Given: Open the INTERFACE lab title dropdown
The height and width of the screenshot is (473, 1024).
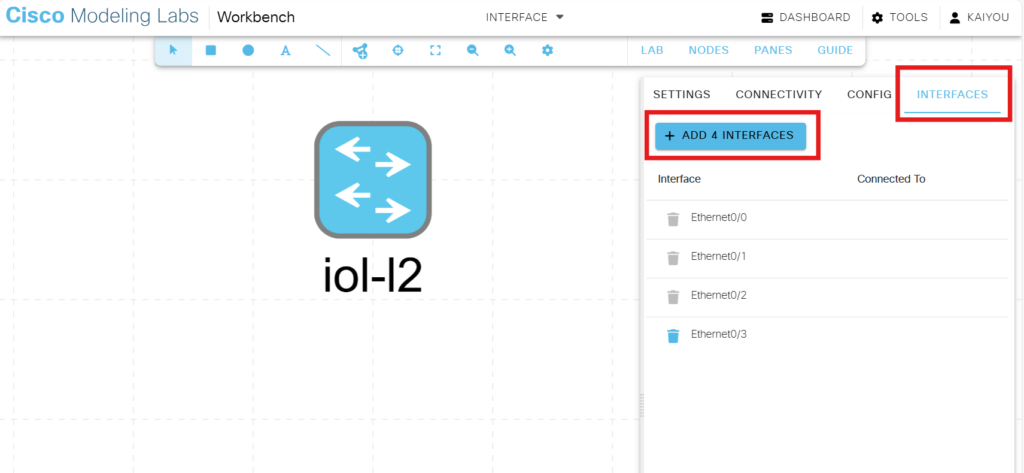Looking at the screenshot, I should click(x=524, y=17).
